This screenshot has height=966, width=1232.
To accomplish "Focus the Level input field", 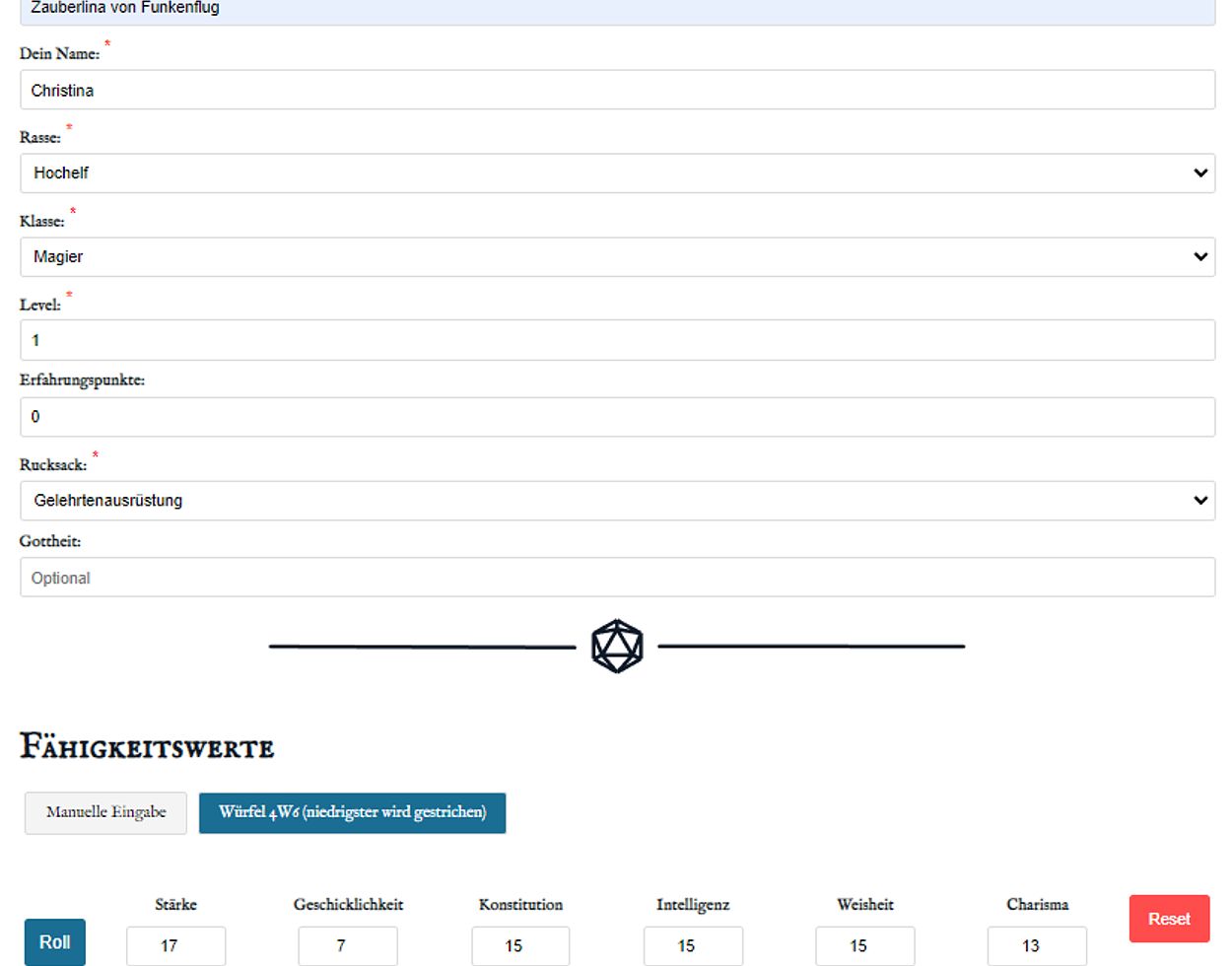I will (617, 341).
